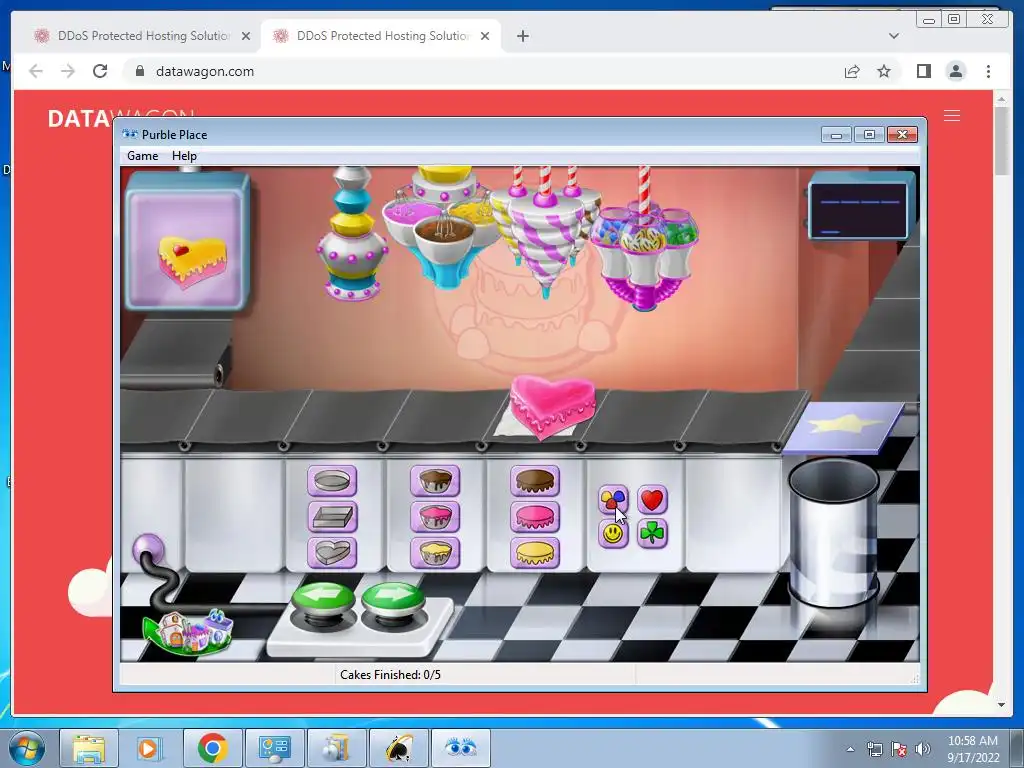Apply the yellow icing button
The width and height of the screenshot is (1024, 768).
(x=535, y=553)
